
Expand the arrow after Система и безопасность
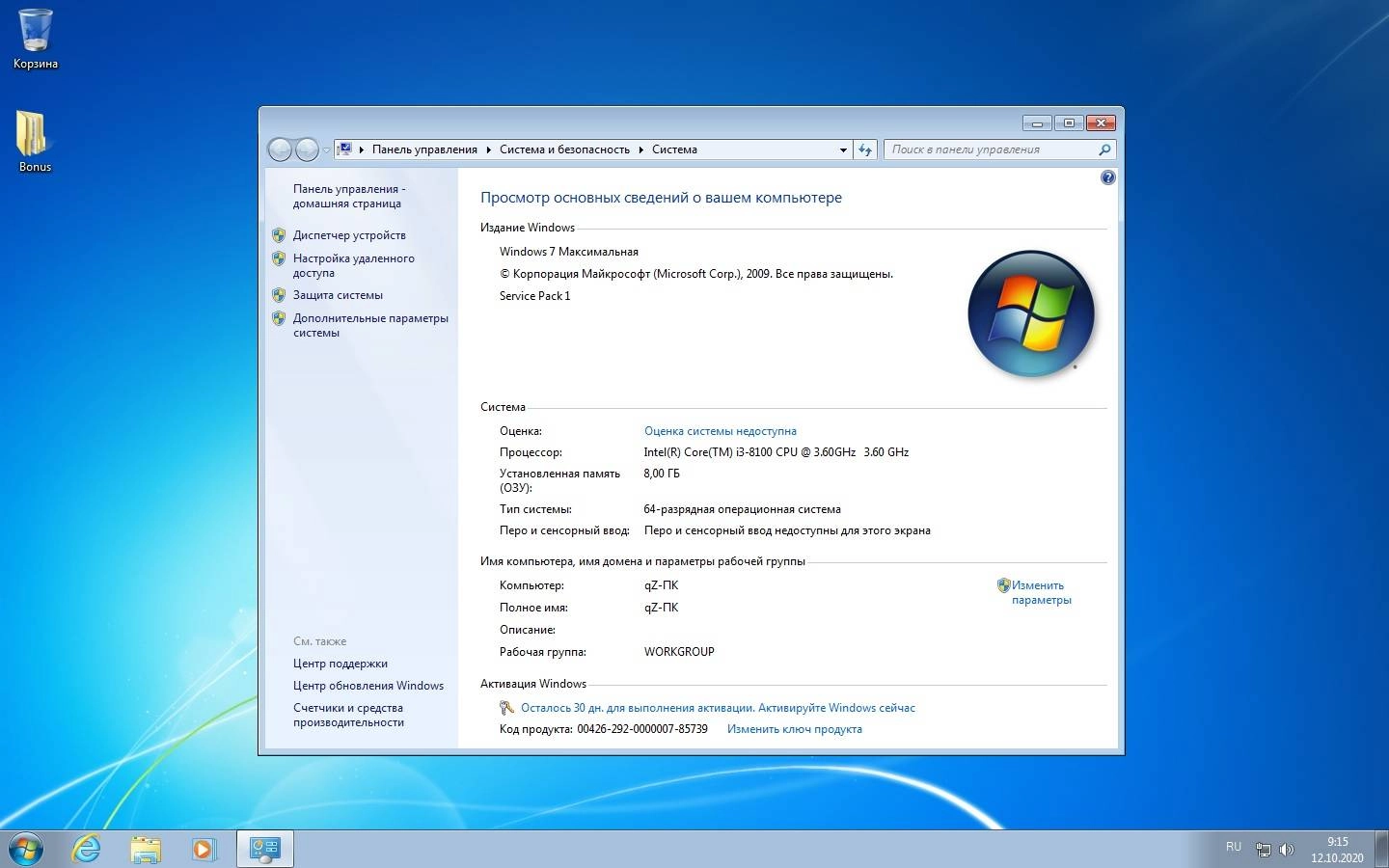(x=640, y=149)
